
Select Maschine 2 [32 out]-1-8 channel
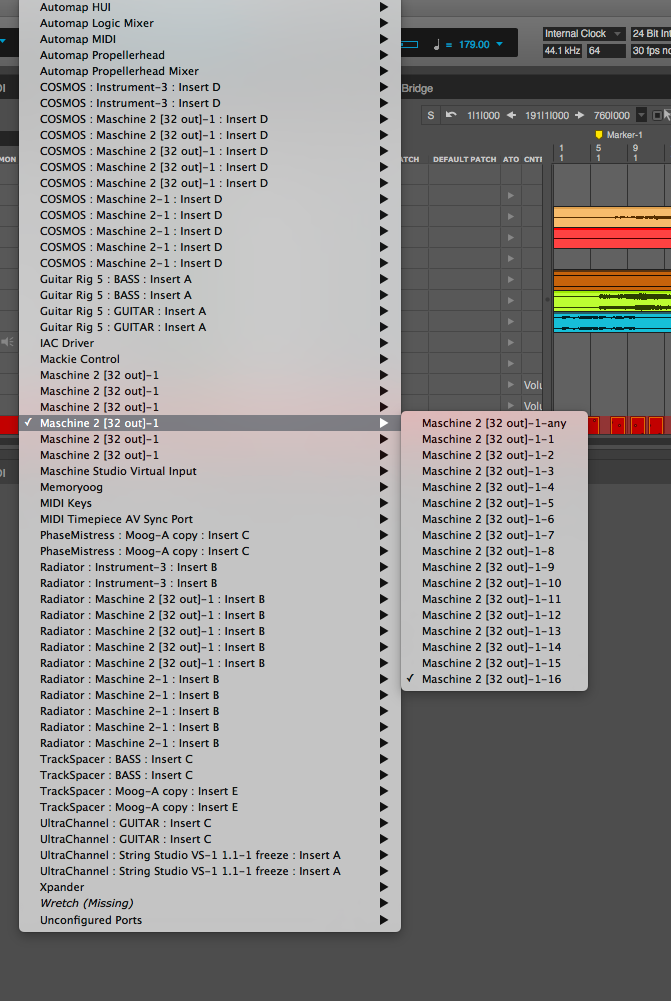pyautogui.click(x=494, y=551)
